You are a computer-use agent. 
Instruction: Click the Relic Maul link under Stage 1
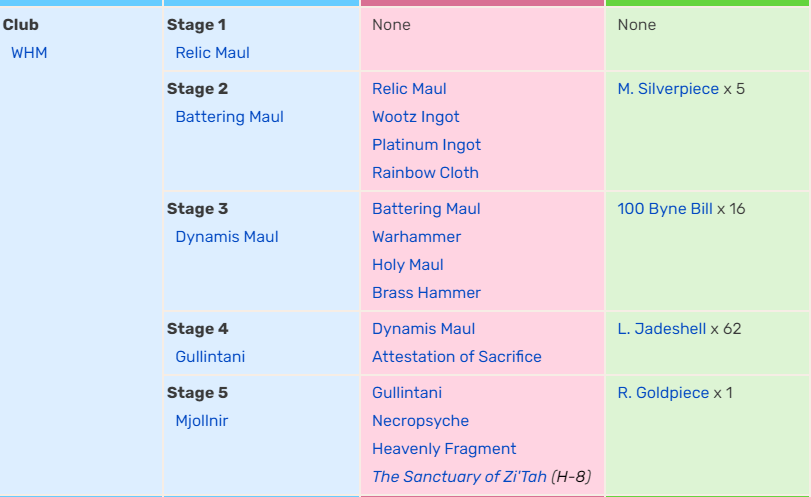[x=212, y=53]
